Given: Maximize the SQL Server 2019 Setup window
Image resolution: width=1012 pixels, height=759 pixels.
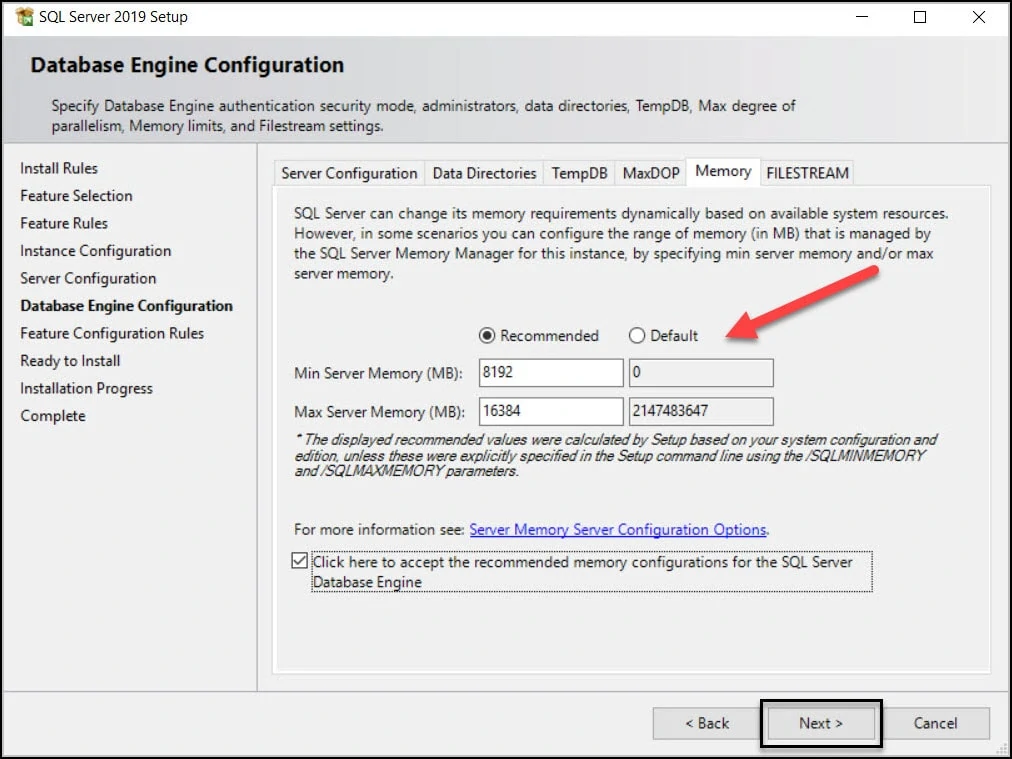Looking at the screenshot, I should click(x=920, y=17).
